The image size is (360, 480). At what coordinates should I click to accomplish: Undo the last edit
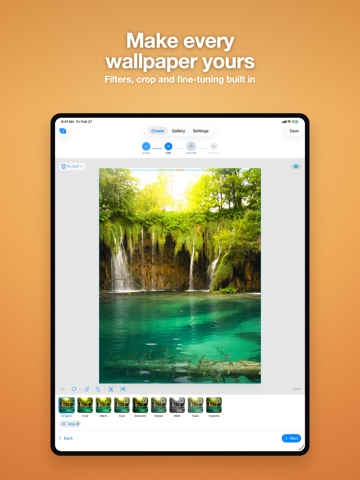click(62, 389)
